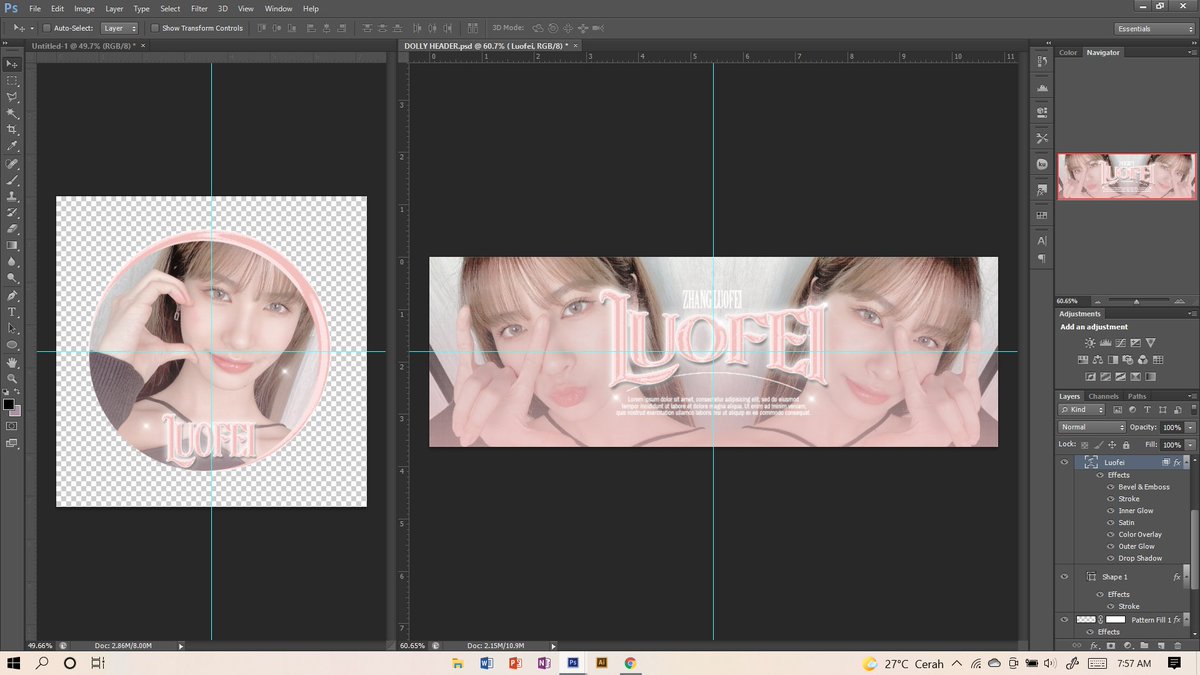Click the Navigator zoom out button
This screenshot has width=1200, height=675.
(1098, 300)
